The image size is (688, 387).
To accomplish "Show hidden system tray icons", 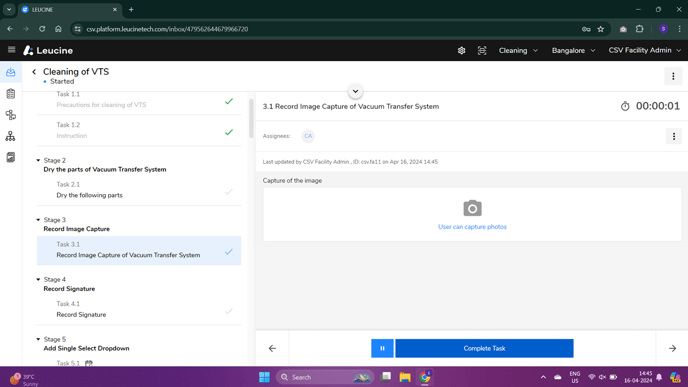I will tap(543, 377).
